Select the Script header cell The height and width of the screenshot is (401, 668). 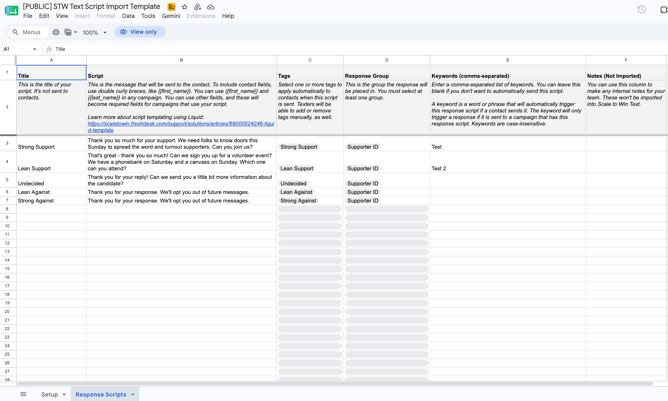coord(181,72)
